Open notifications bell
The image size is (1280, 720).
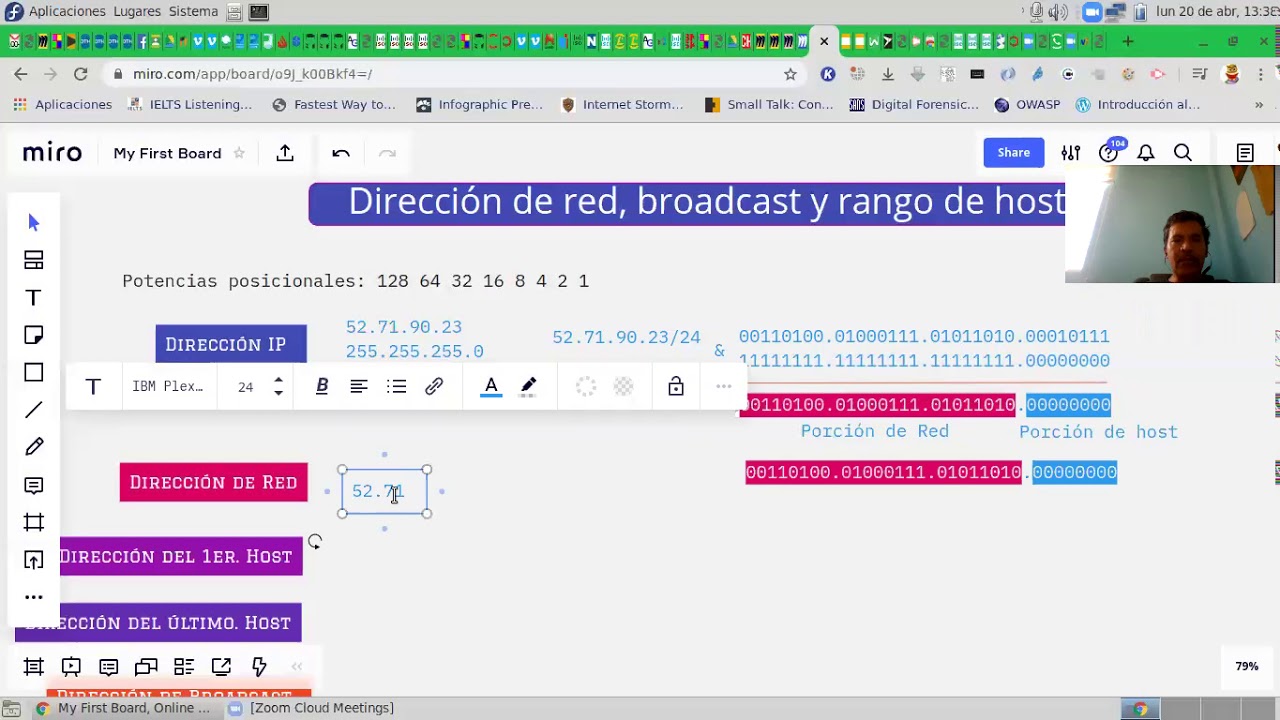(1146, 153)
